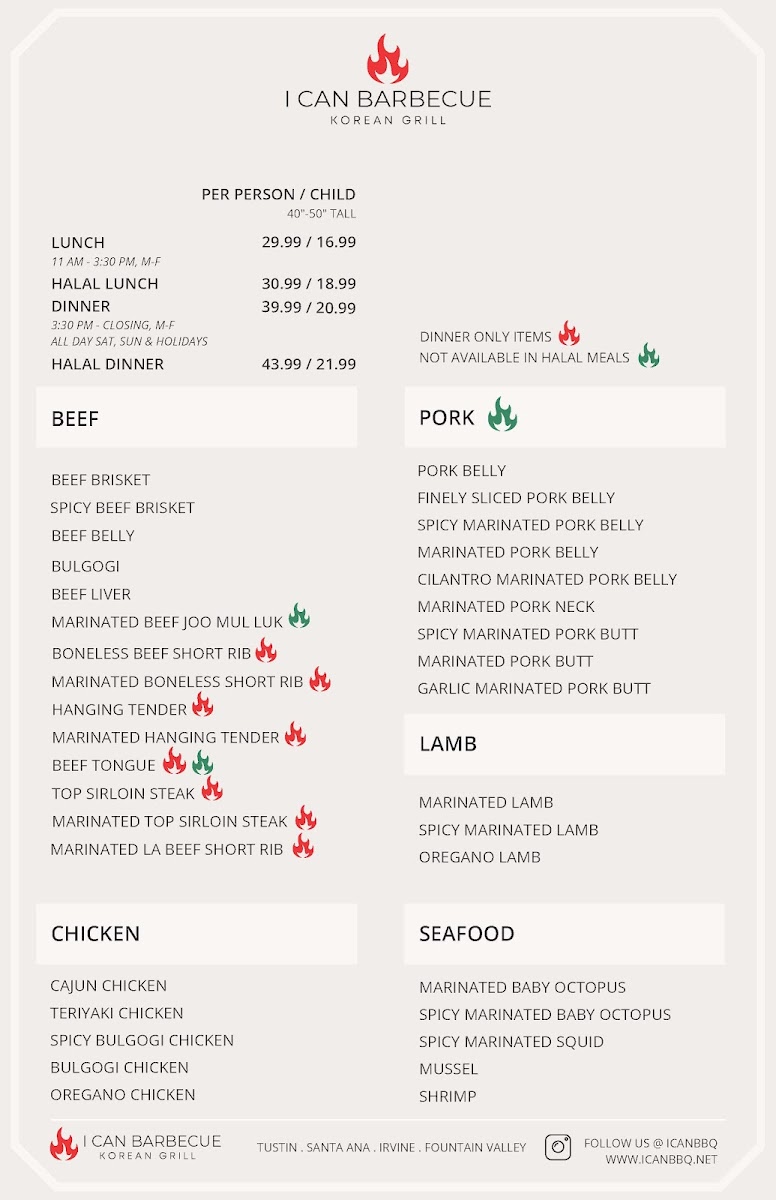Click the red flame beside Marinated LA Beef Short Rib
The width and height of the screenshot is (776, 1200).
[303, 847]
